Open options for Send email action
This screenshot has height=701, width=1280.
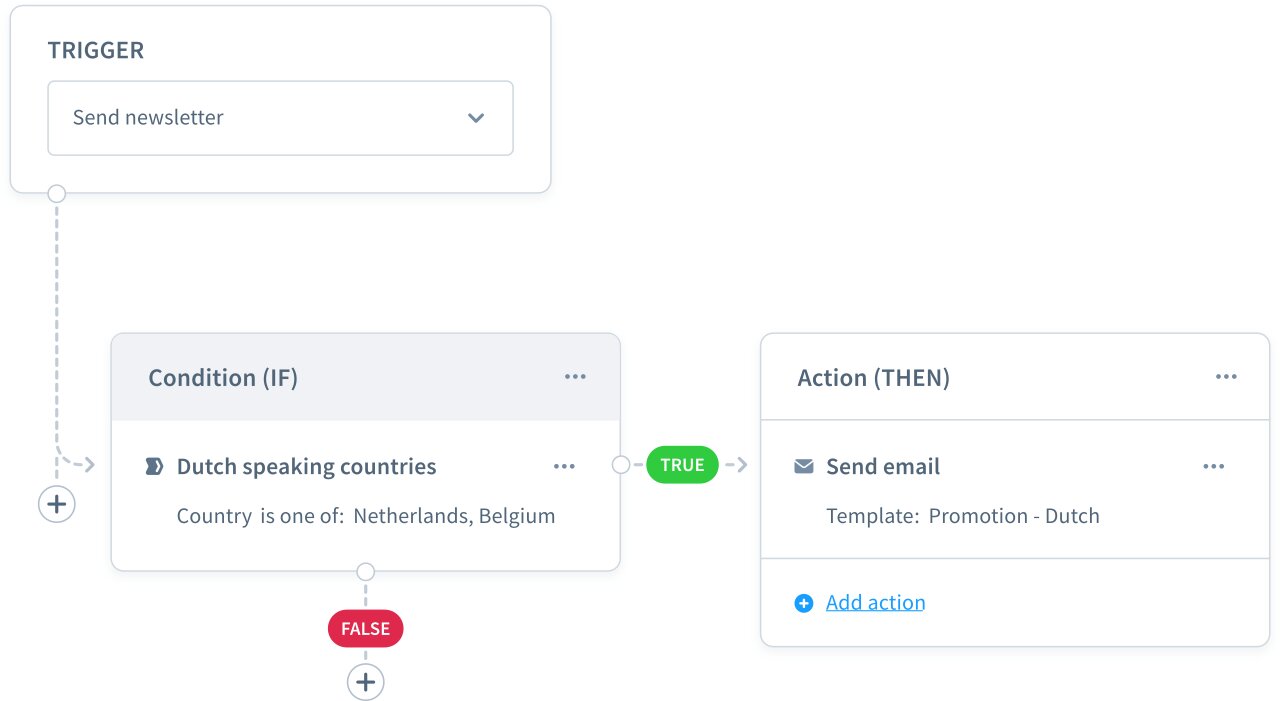(x=1214, y=466)
